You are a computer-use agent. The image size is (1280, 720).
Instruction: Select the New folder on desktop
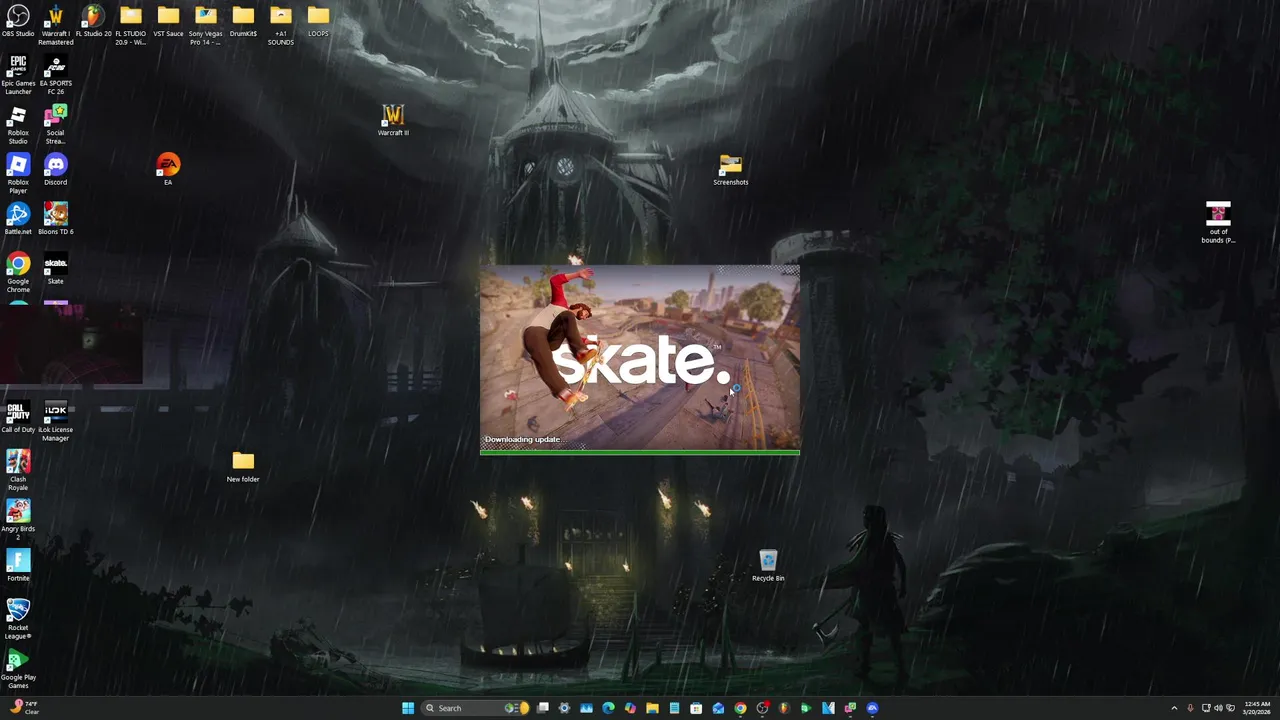click(x=243, y=467)
